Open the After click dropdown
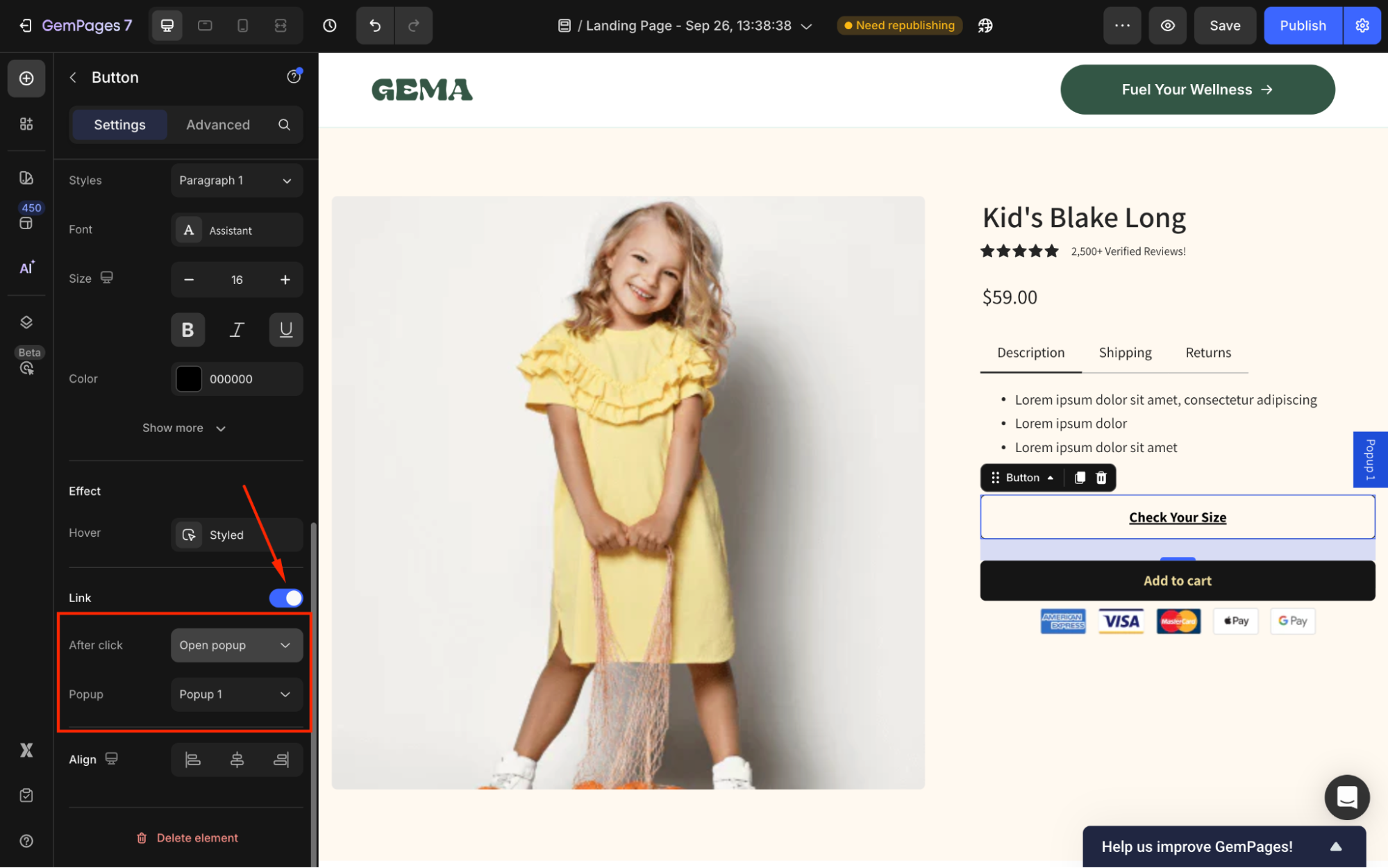 236,645
